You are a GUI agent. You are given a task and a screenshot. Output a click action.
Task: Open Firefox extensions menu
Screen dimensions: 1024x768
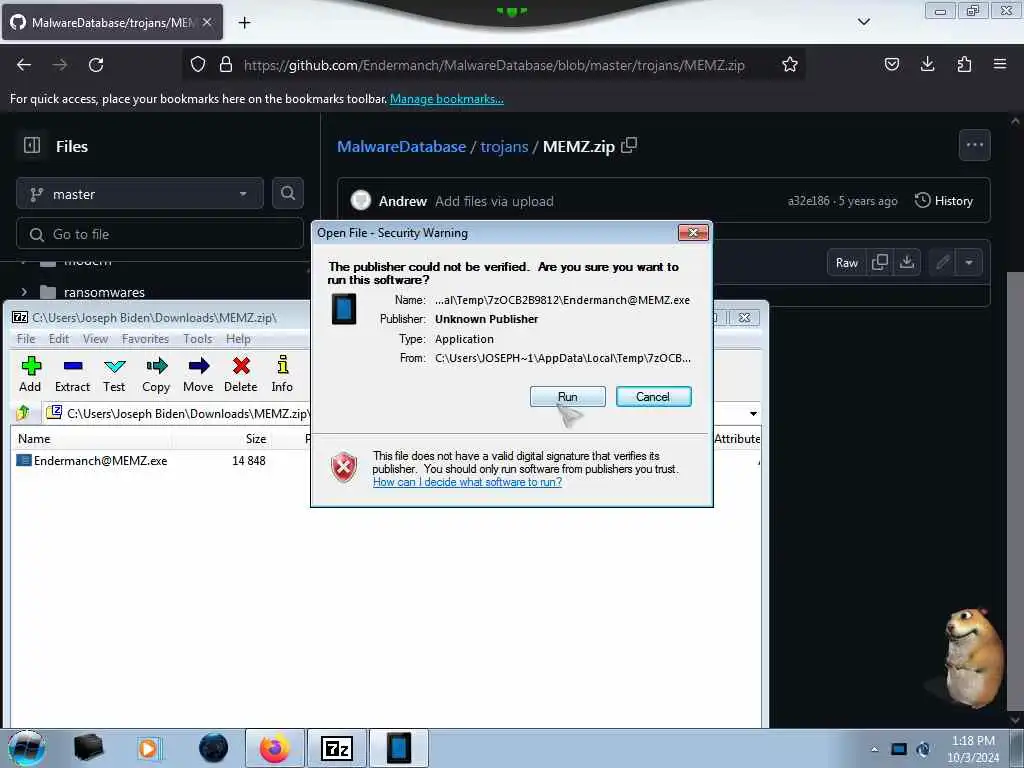[x=964, y=64]
